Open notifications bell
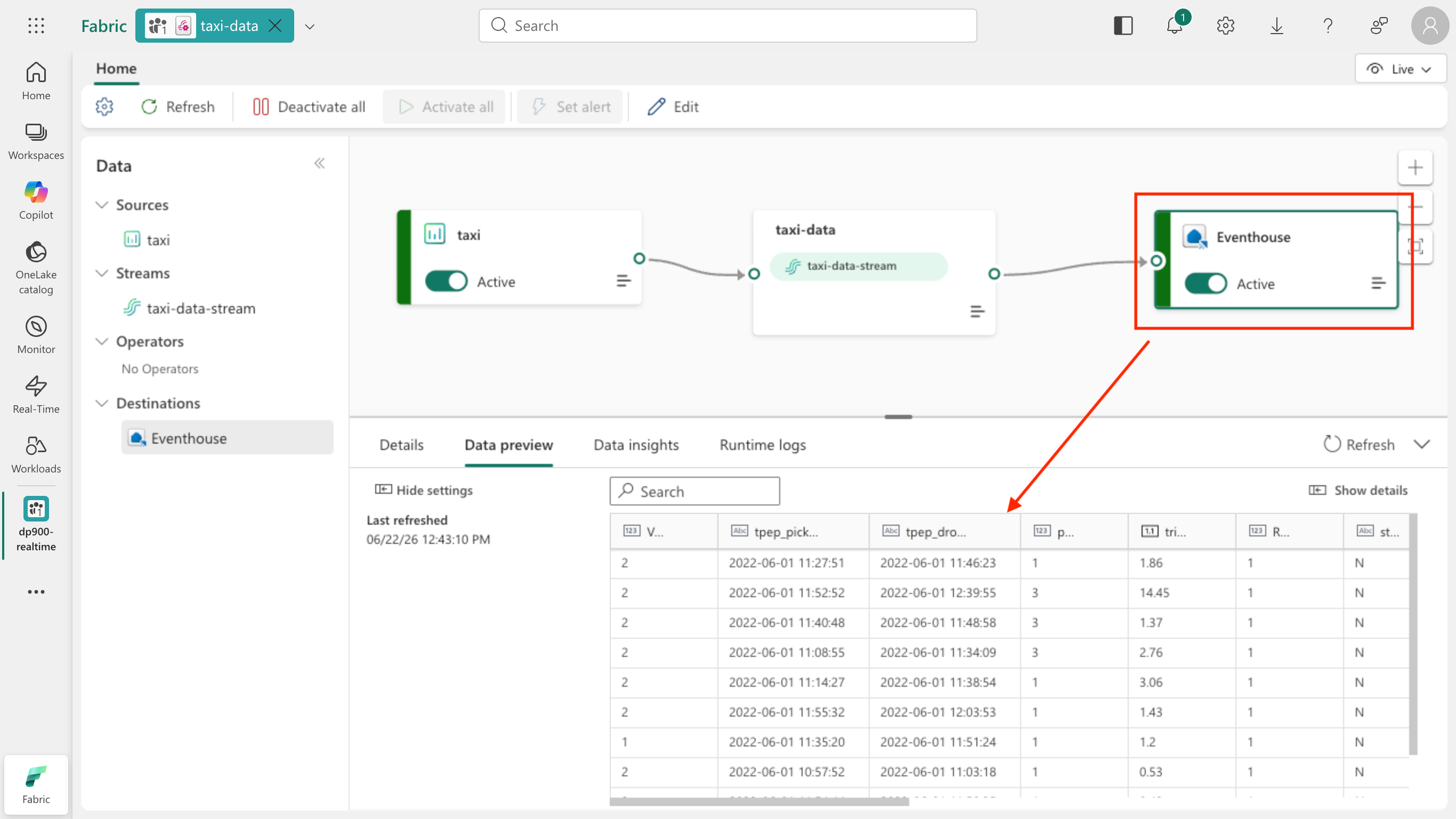The image size is (1456, 819). pos(1175,26)
